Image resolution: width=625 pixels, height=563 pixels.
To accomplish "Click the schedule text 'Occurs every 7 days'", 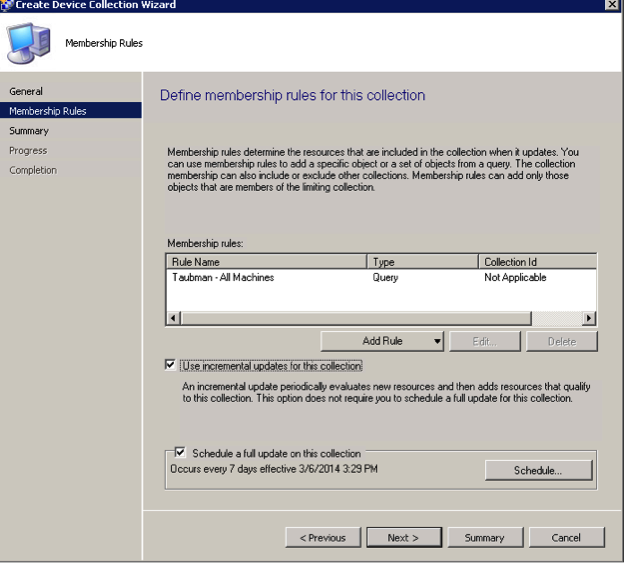I will coord(274,469).
